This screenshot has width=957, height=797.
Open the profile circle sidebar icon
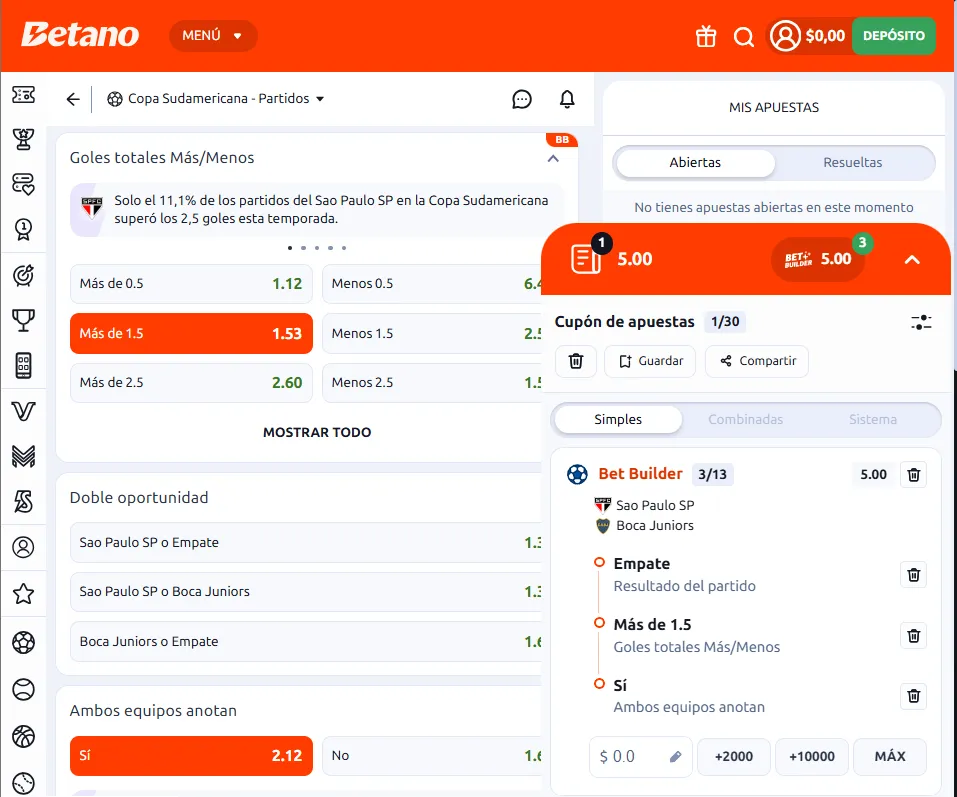23,547
